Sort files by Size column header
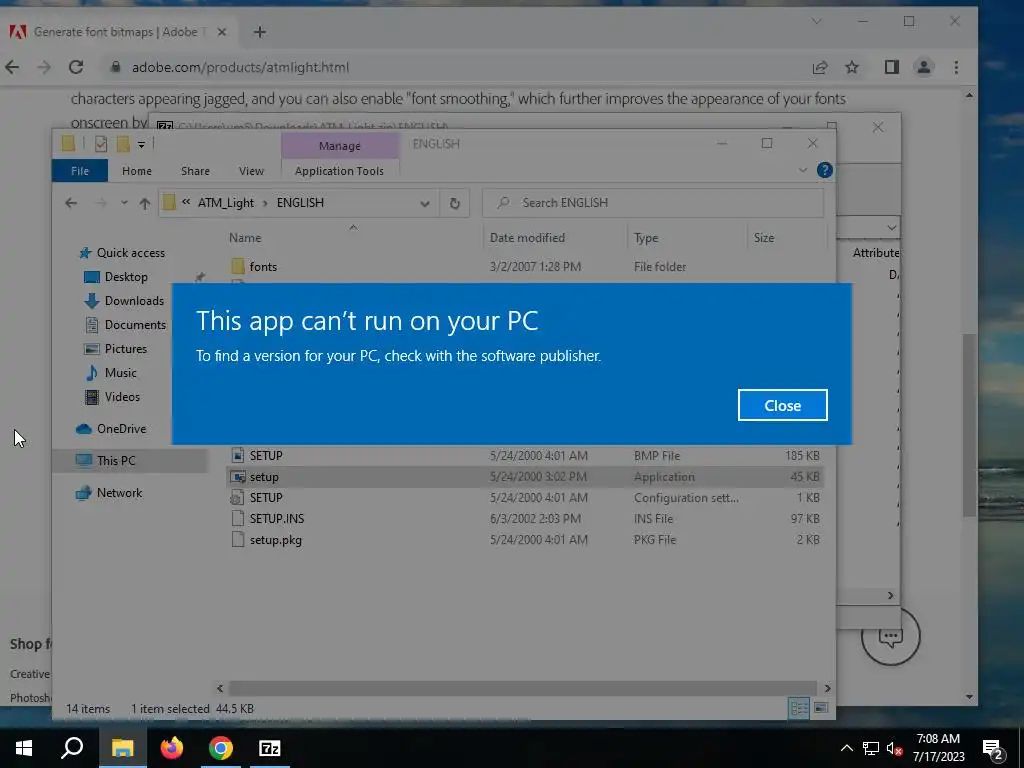This screenshot has height=768, width=1024. coord(763,238)
